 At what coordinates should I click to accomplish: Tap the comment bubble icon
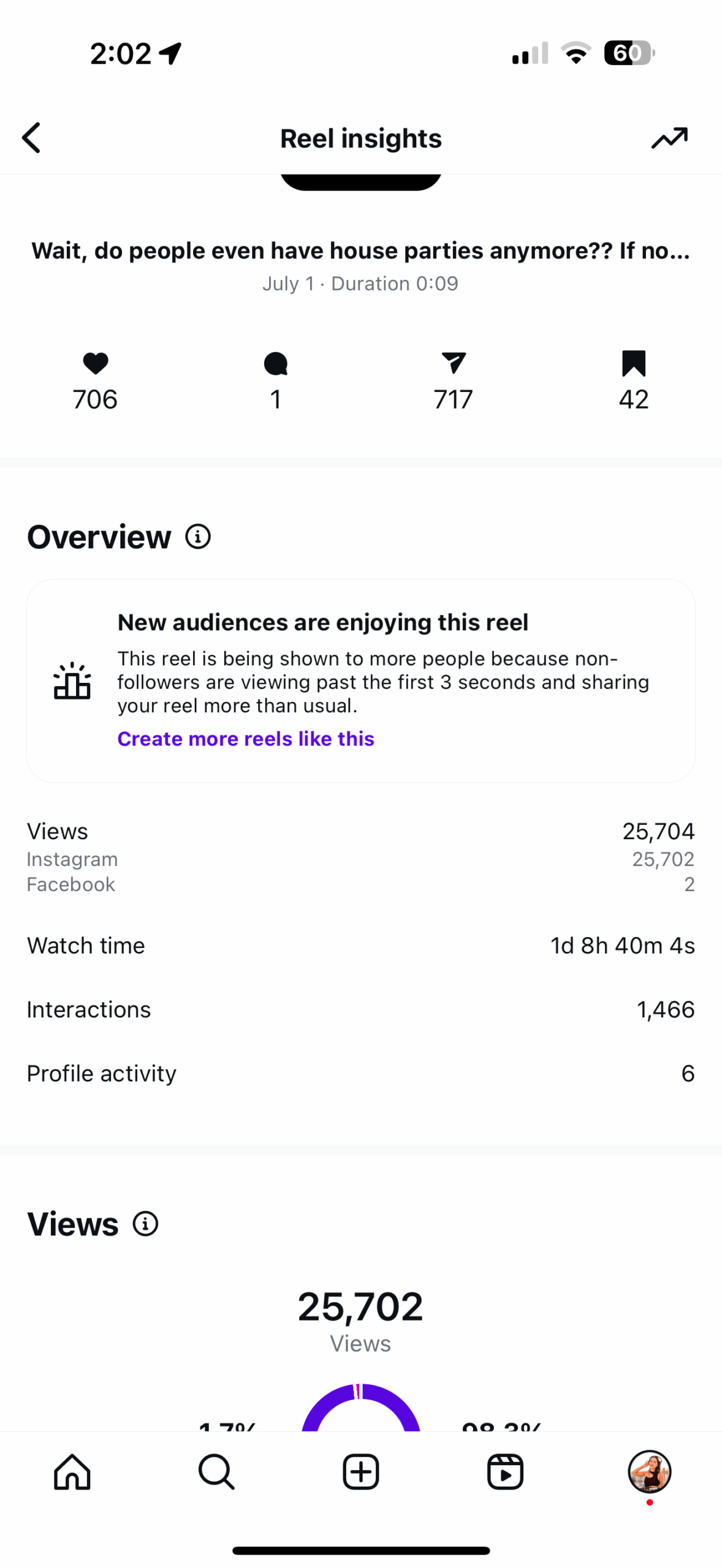[275, 363]
